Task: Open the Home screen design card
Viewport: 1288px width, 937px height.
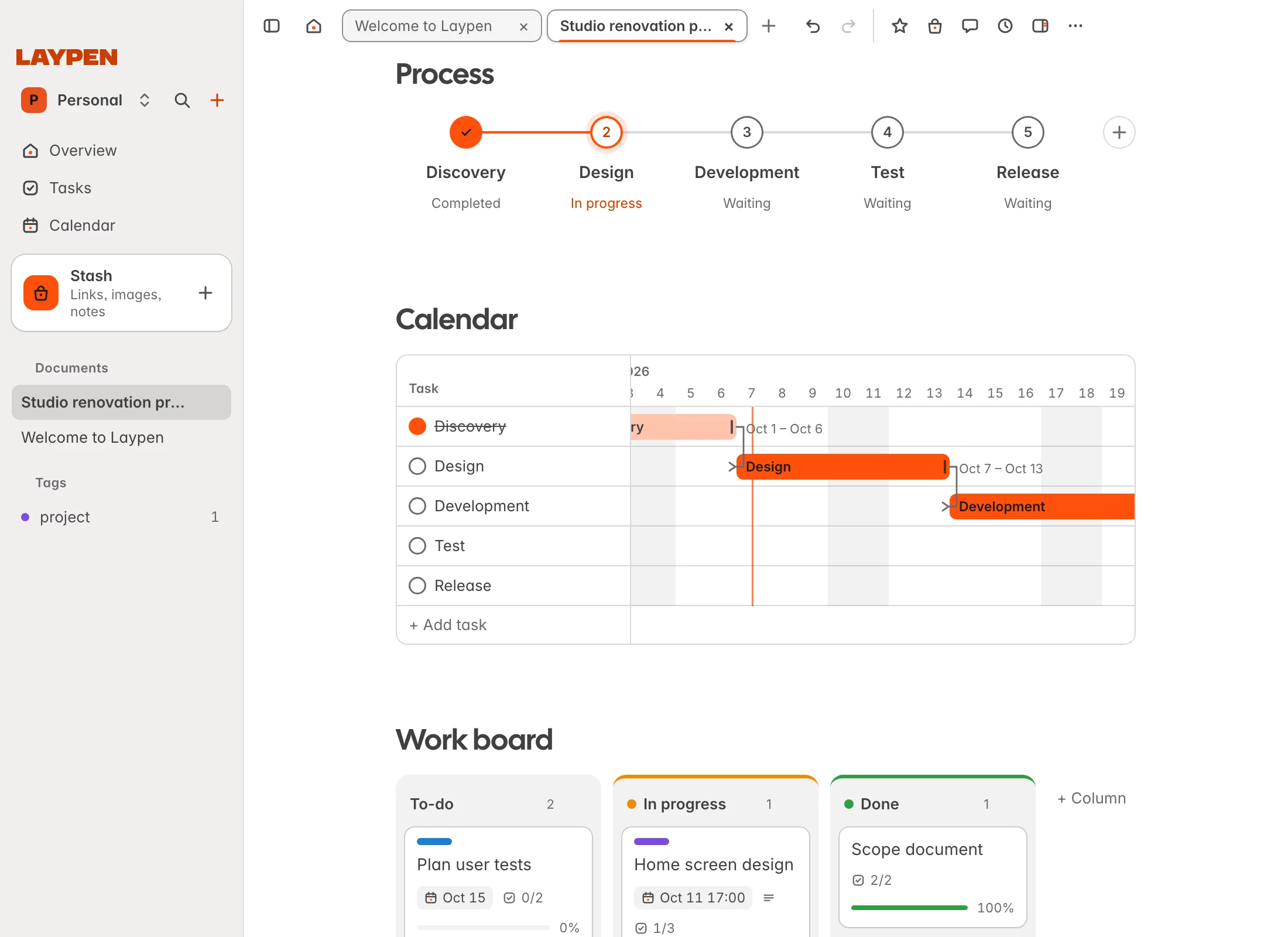Action: coord(715,881)
